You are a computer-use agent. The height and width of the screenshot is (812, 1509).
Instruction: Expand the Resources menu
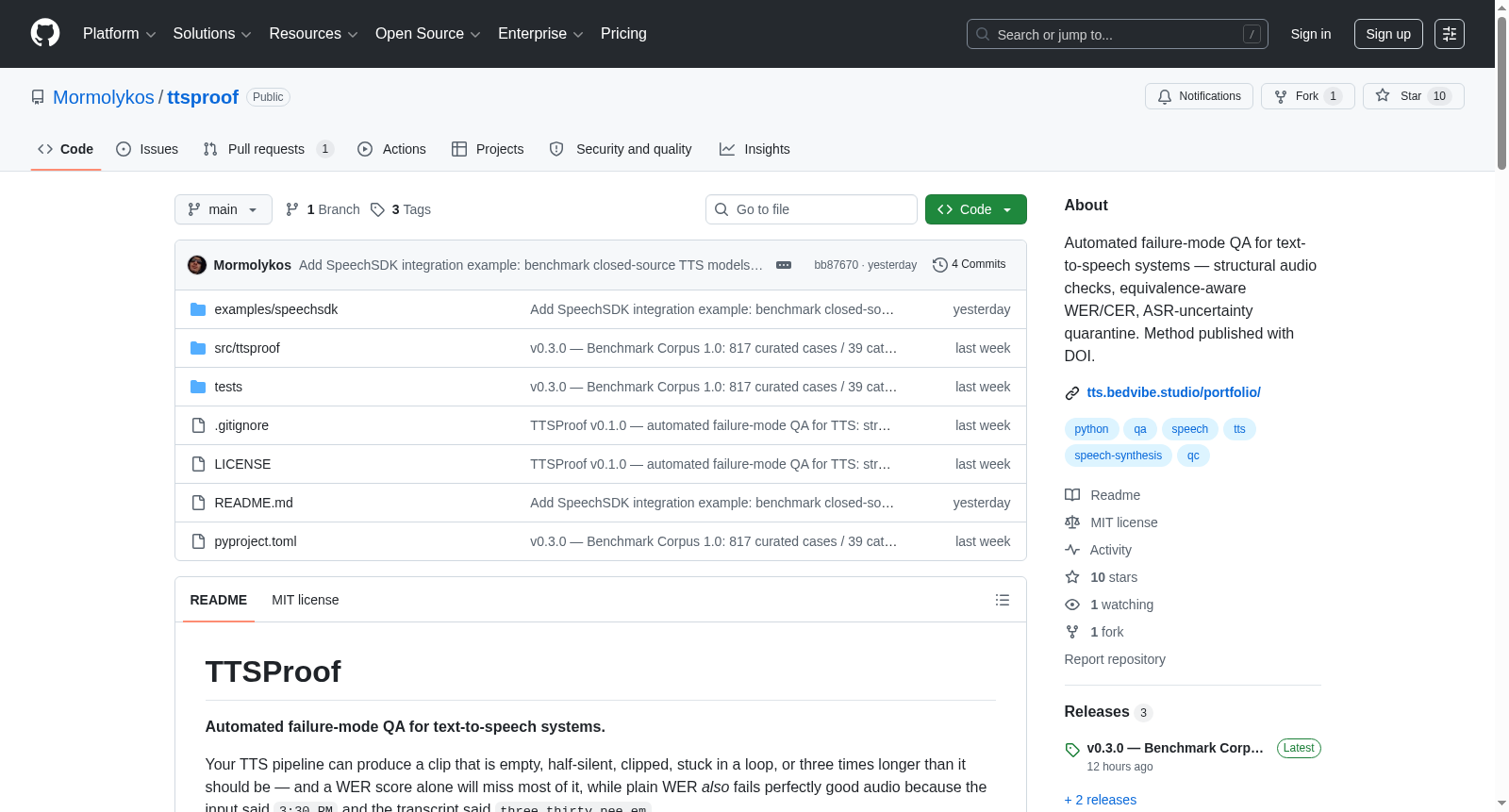[x=313, y=34]
